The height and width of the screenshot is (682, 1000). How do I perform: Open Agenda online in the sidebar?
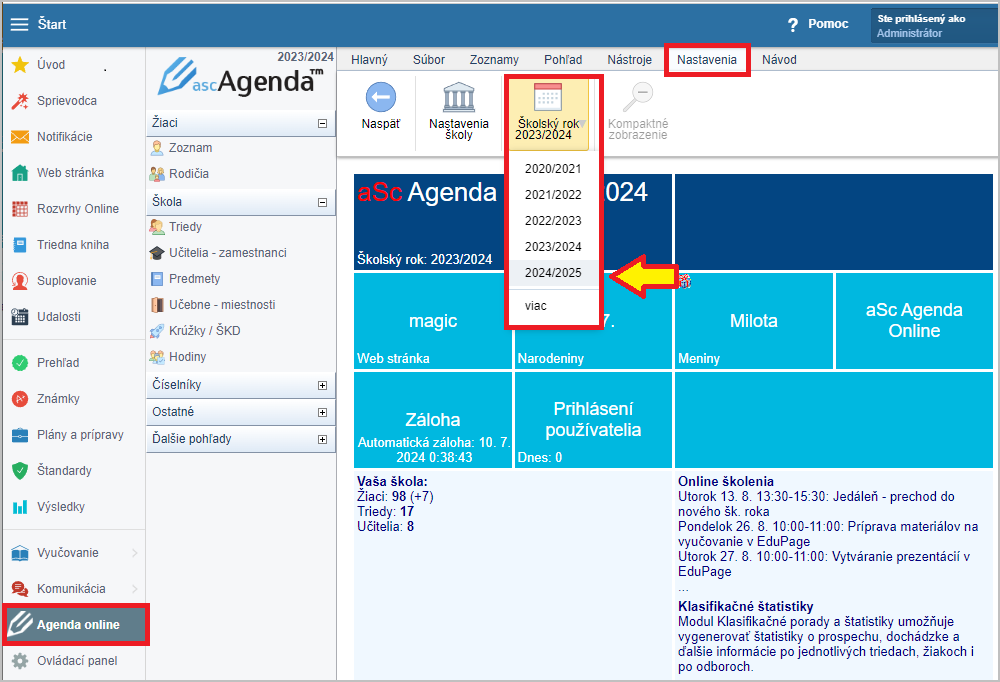[75, 625]
